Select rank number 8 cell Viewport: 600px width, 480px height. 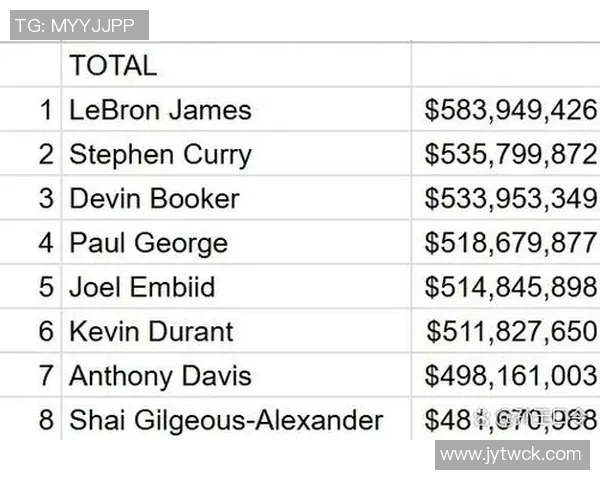45,420
